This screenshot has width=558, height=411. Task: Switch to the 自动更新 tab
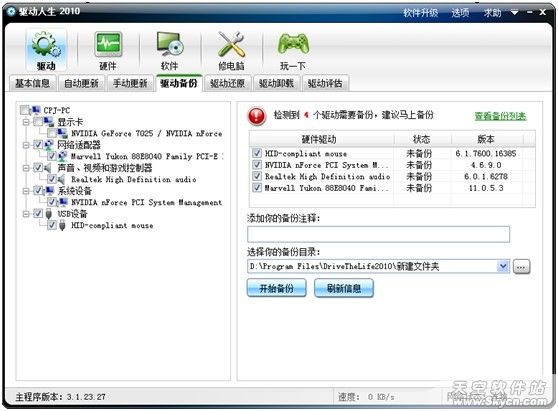coord(81,83)
